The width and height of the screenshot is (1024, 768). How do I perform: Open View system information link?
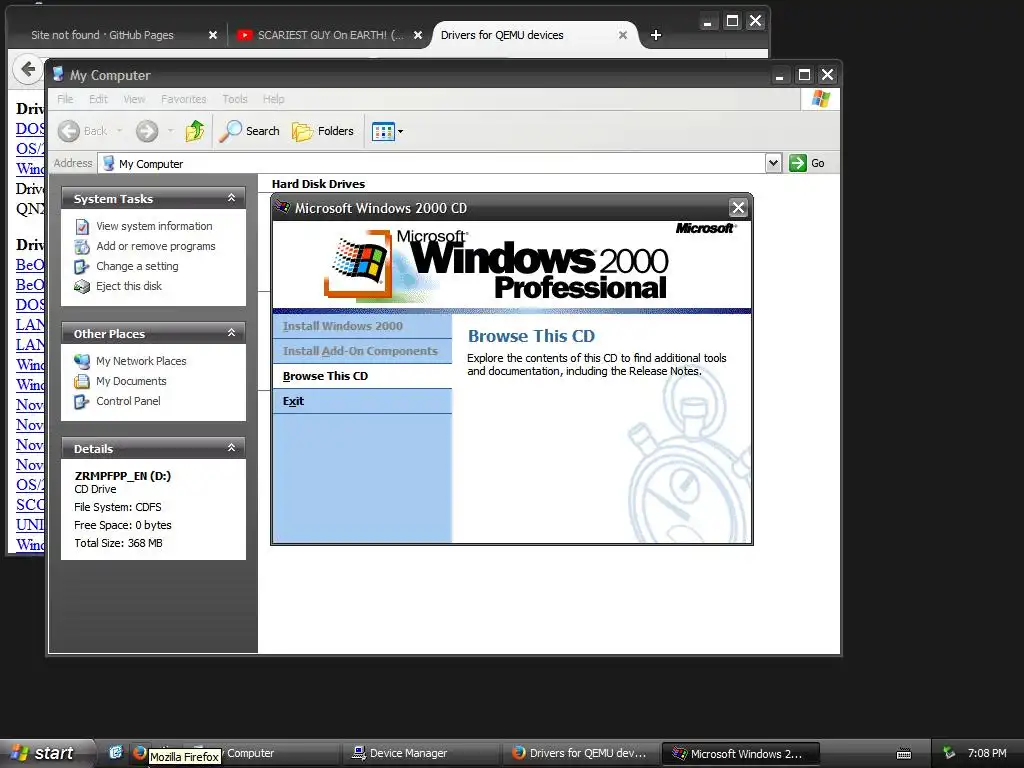point(154,226)
